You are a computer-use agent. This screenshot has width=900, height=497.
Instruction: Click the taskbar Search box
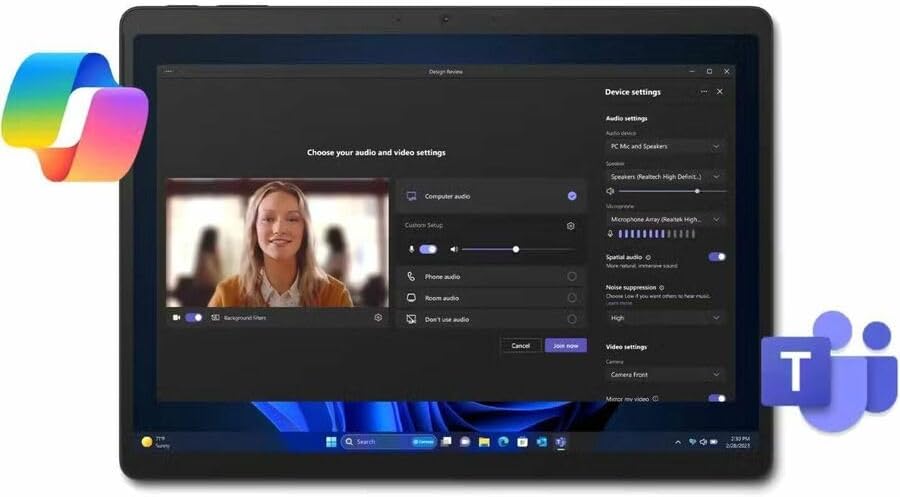(x=388, y=442)
